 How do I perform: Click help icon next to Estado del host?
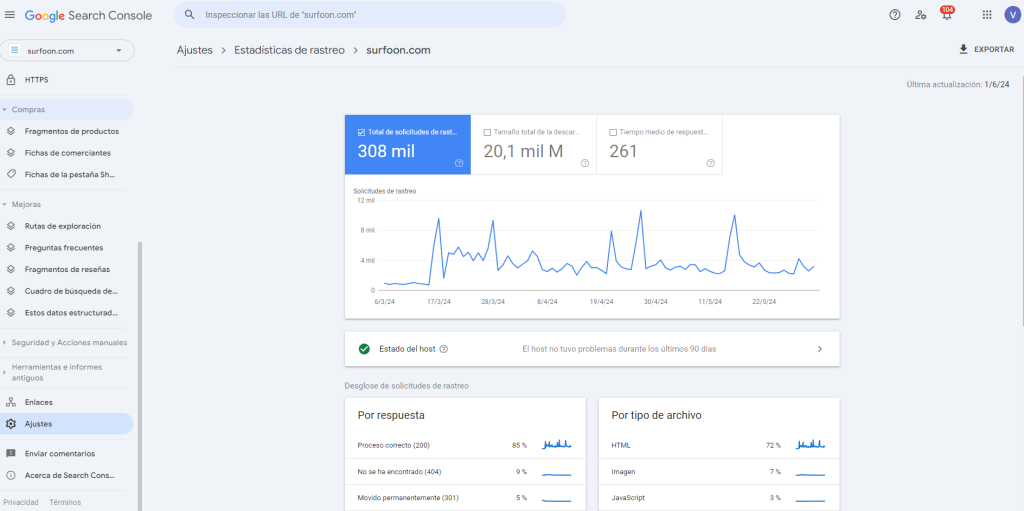click(x=443, y=349)
